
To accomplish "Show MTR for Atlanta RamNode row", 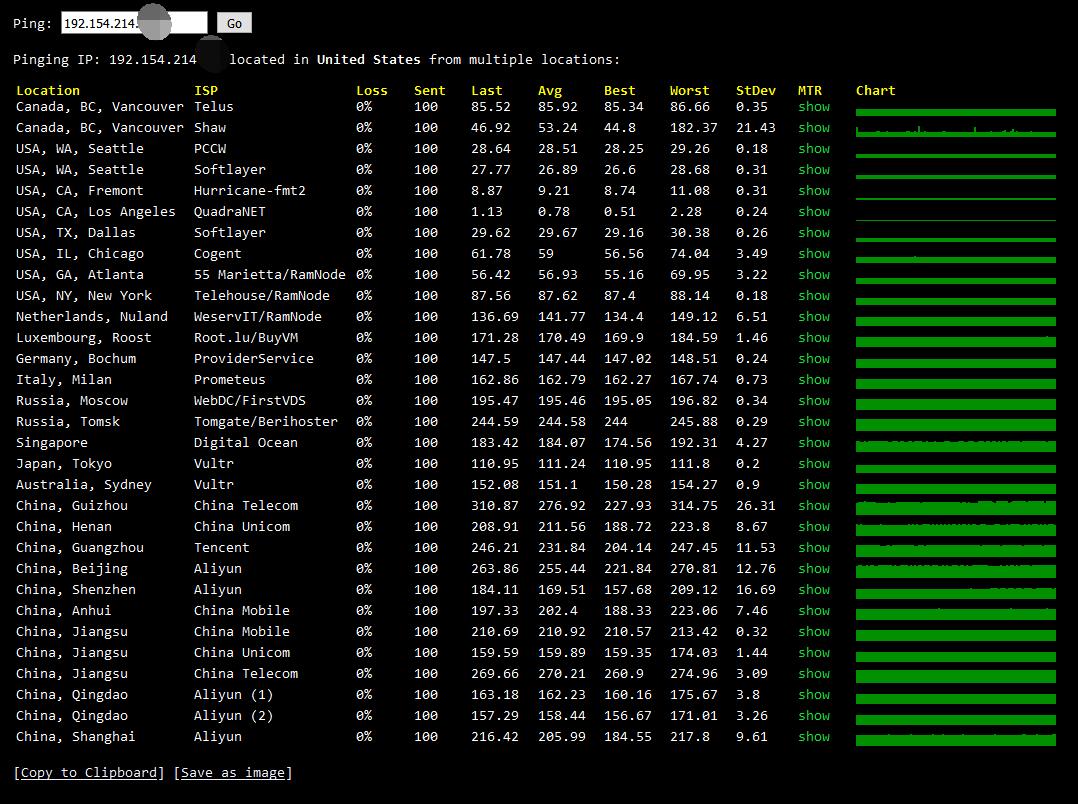I will point(814,274).
